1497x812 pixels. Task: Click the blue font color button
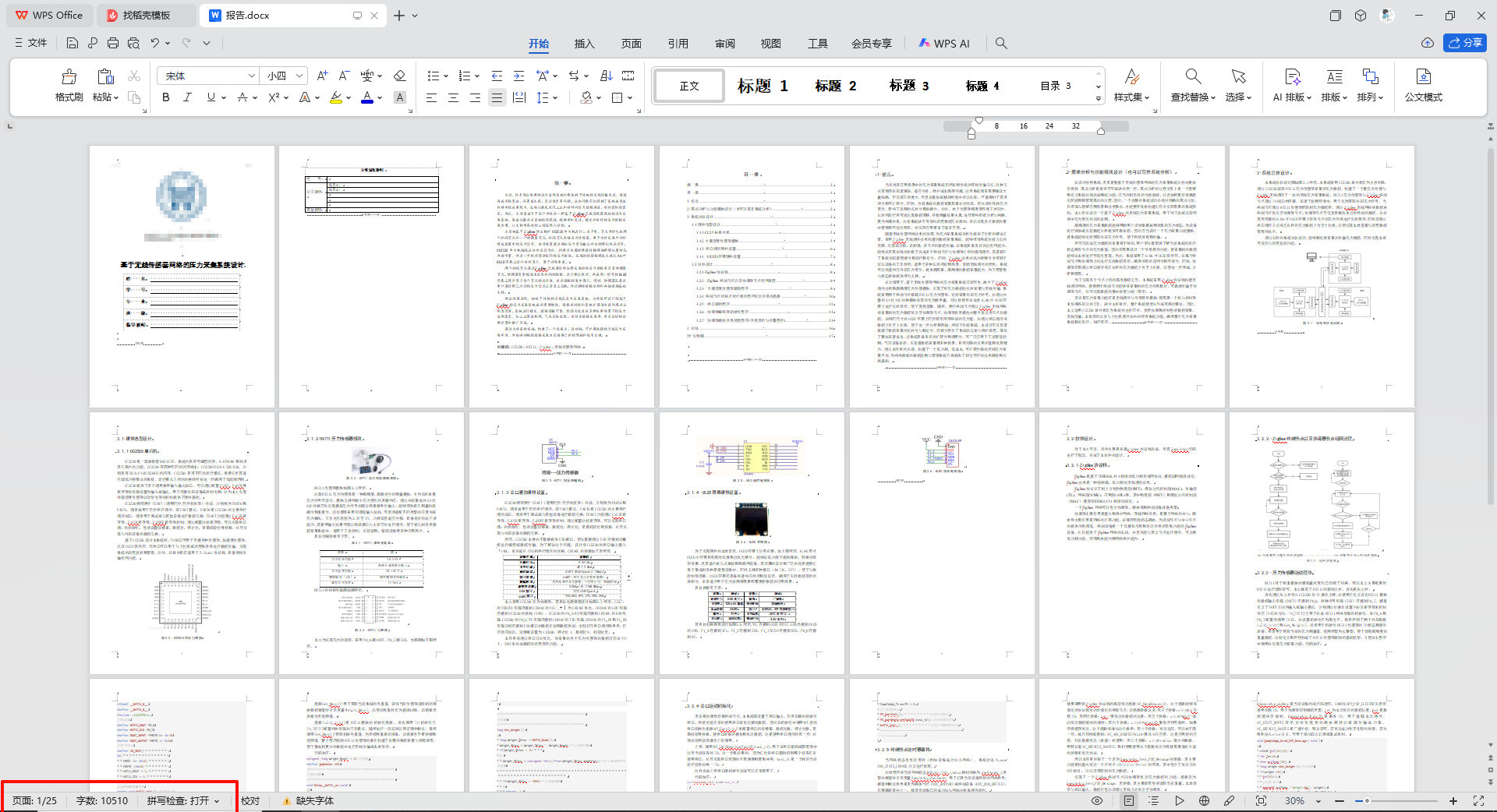(367, 97)
